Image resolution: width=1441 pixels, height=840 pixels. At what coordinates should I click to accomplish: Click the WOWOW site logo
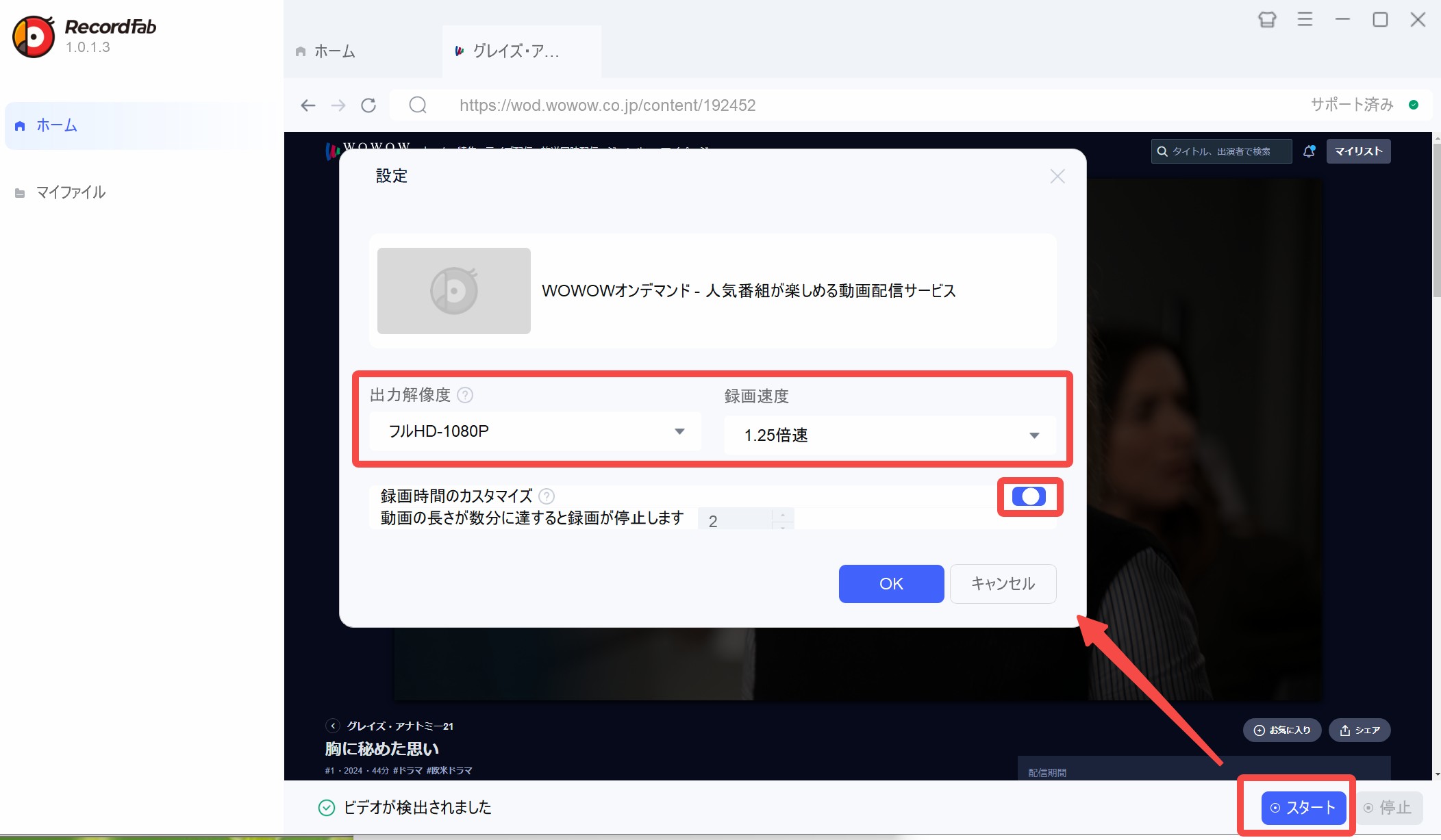368,149
